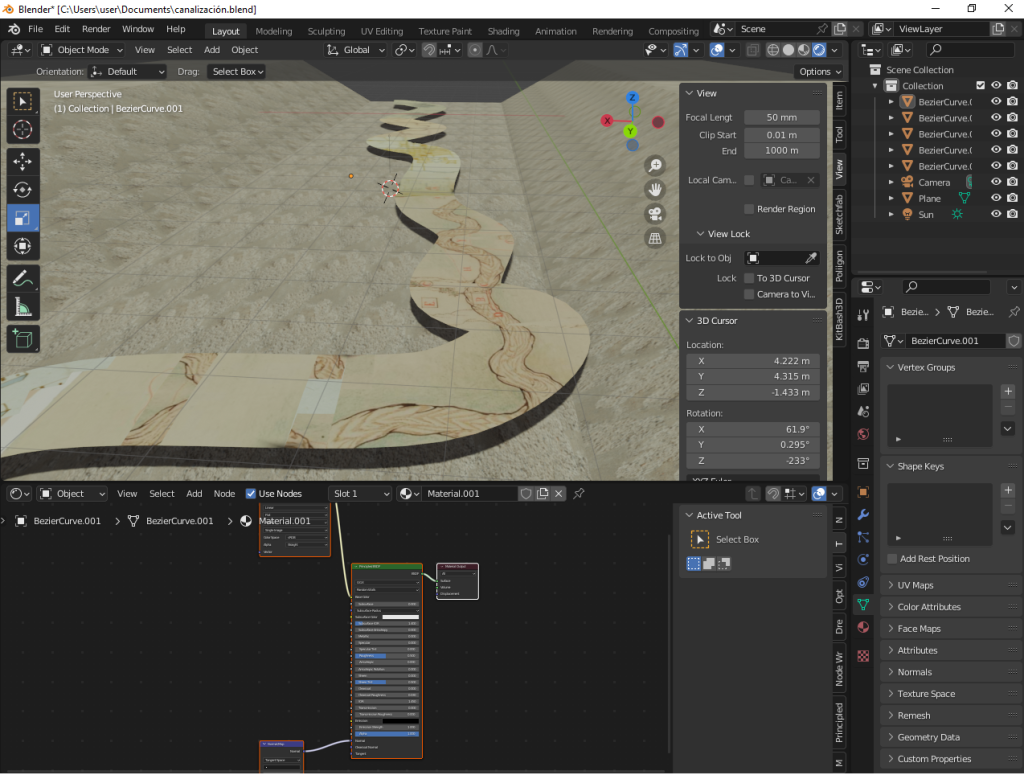
Task: Switch to the Shading workspace tab
Action: 503,31
